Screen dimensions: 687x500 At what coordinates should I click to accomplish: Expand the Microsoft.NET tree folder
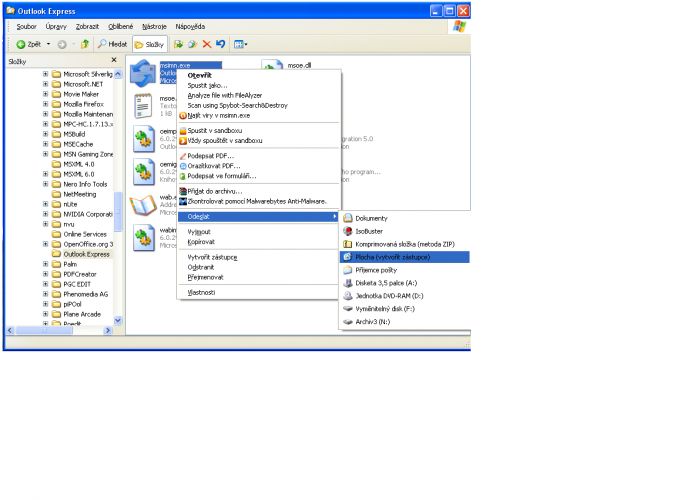coord(46,84)
